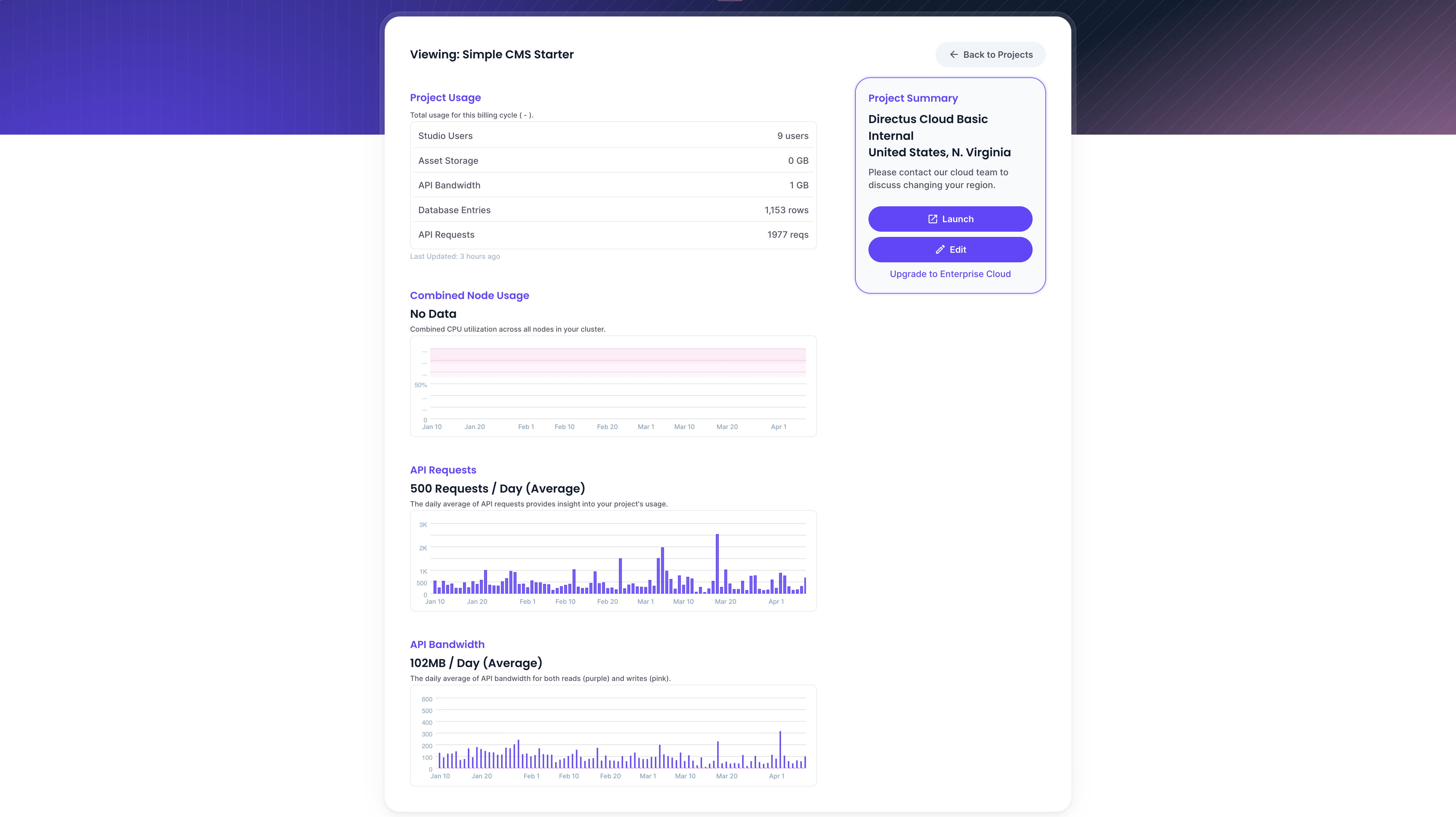Return to Projects list

coord(990,54)
